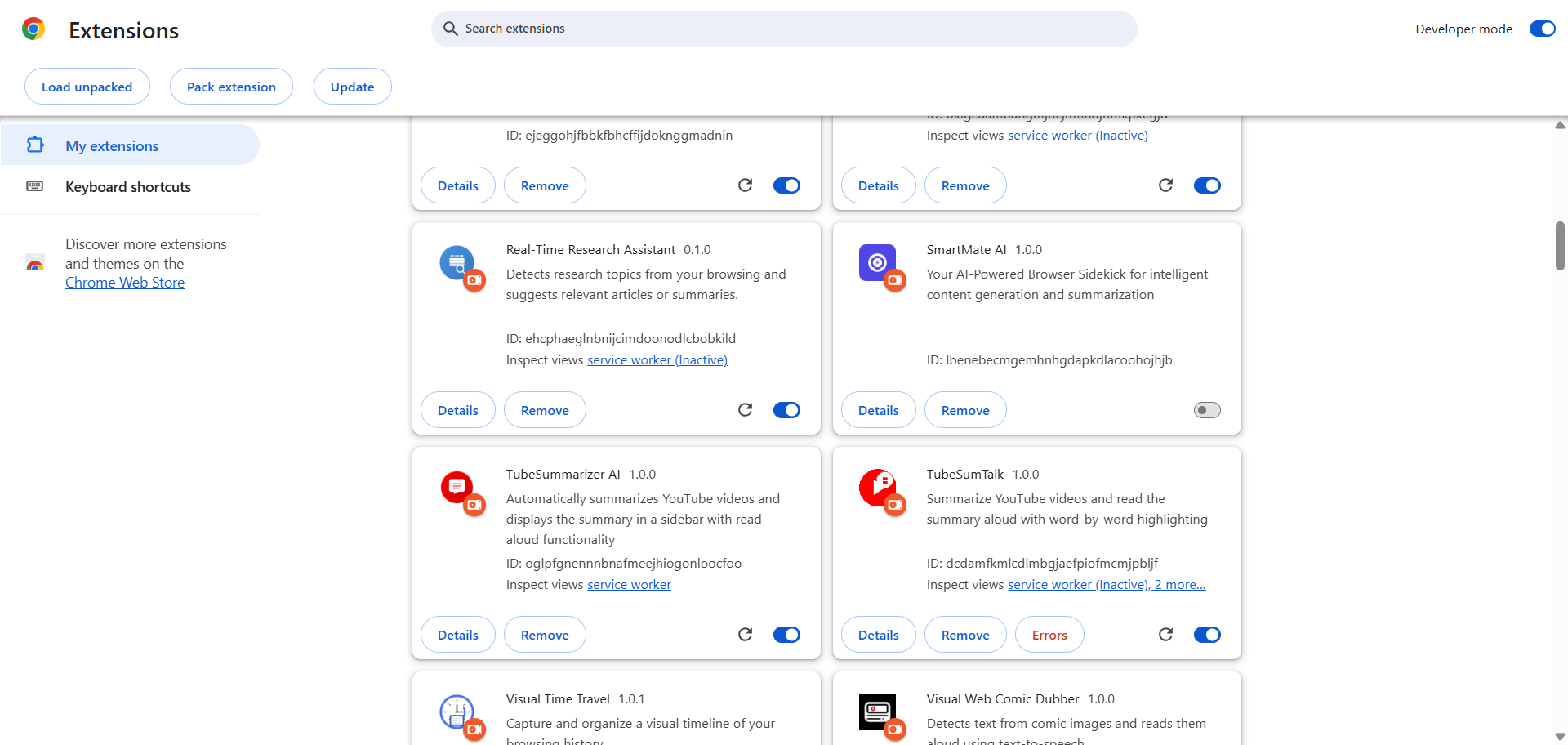1568x745 pixels.
Task: Toggle off the extension above SmartMate AI
Action: tap(1207, 185)
